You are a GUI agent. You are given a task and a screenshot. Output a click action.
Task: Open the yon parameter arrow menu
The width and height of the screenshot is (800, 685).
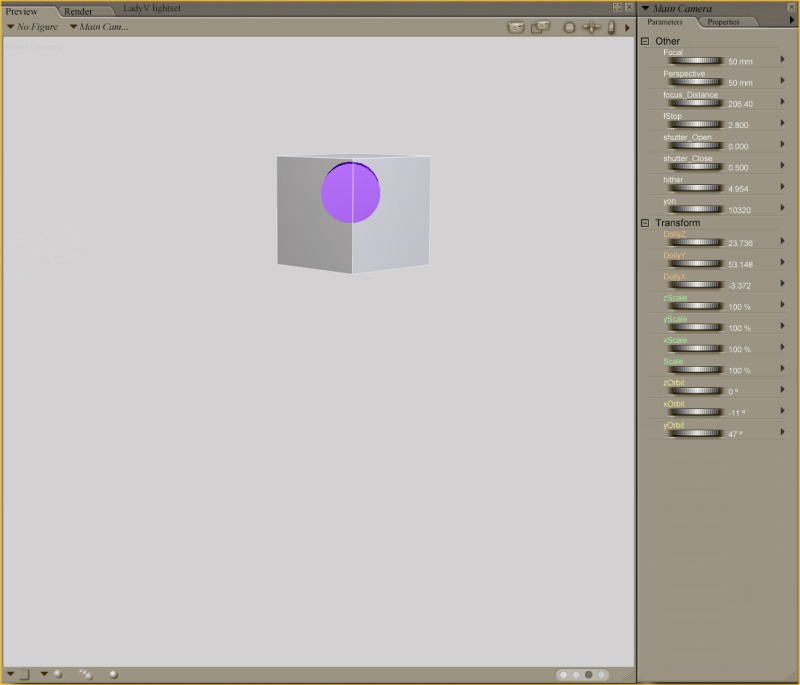pos(783,208)
